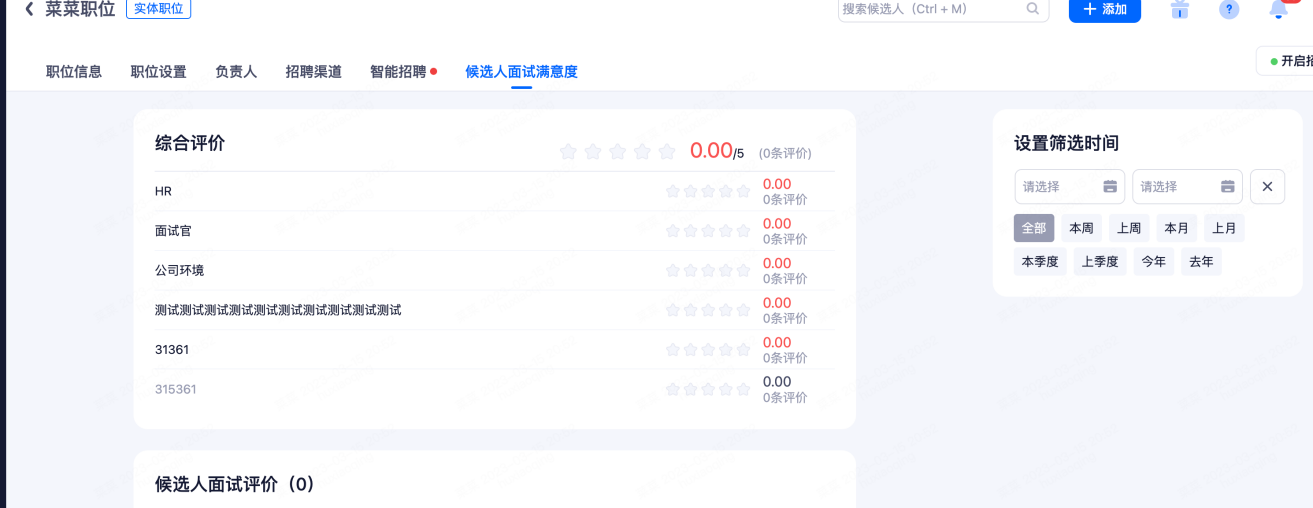Switch to the 职位信息 tab

74,72
